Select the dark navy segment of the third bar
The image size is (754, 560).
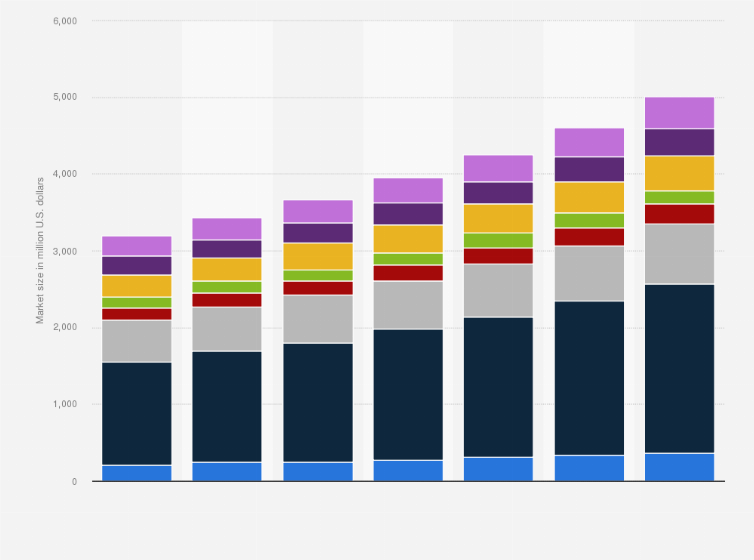pos(318,402)
